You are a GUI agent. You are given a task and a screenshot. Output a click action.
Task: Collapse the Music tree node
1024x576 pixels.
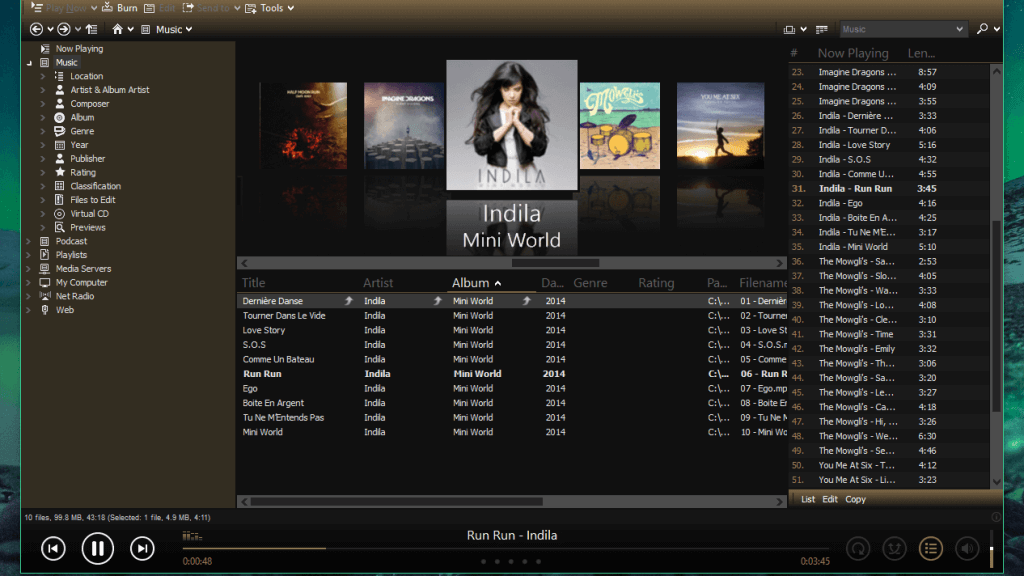[29, 63]
